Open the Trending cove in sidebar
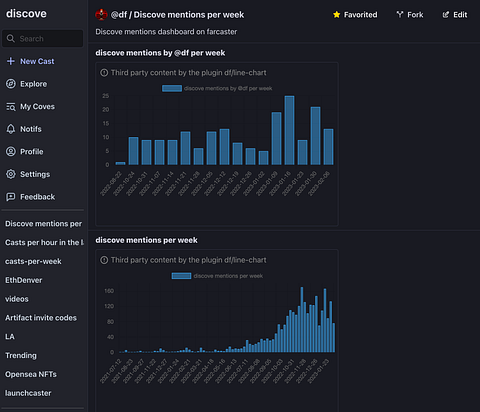The width and height of the screenshot is (480, 412). [21, 356]
